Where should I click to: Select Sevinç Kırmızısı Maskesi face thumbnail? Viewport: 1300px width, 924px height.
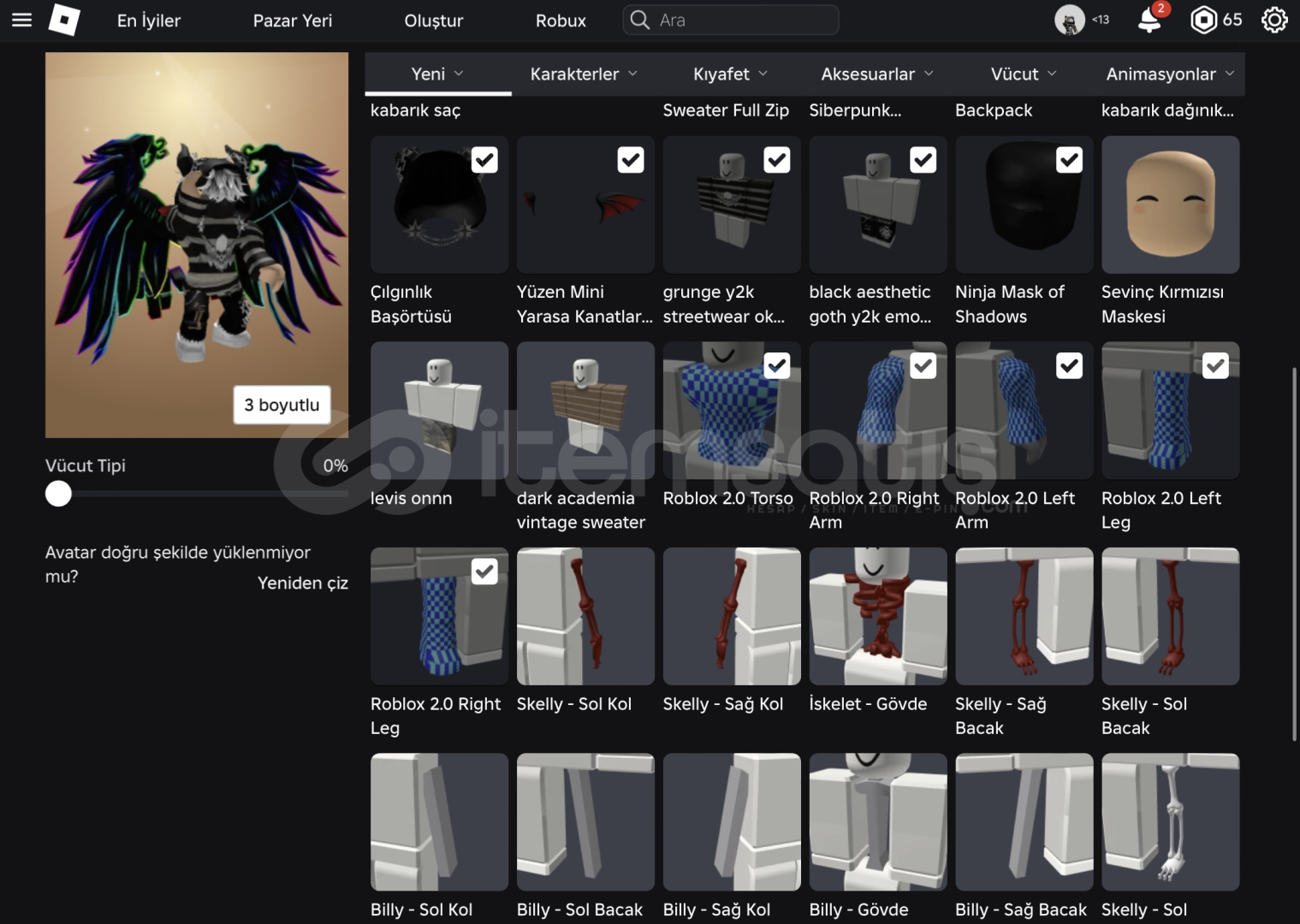tap(1170, 204)
